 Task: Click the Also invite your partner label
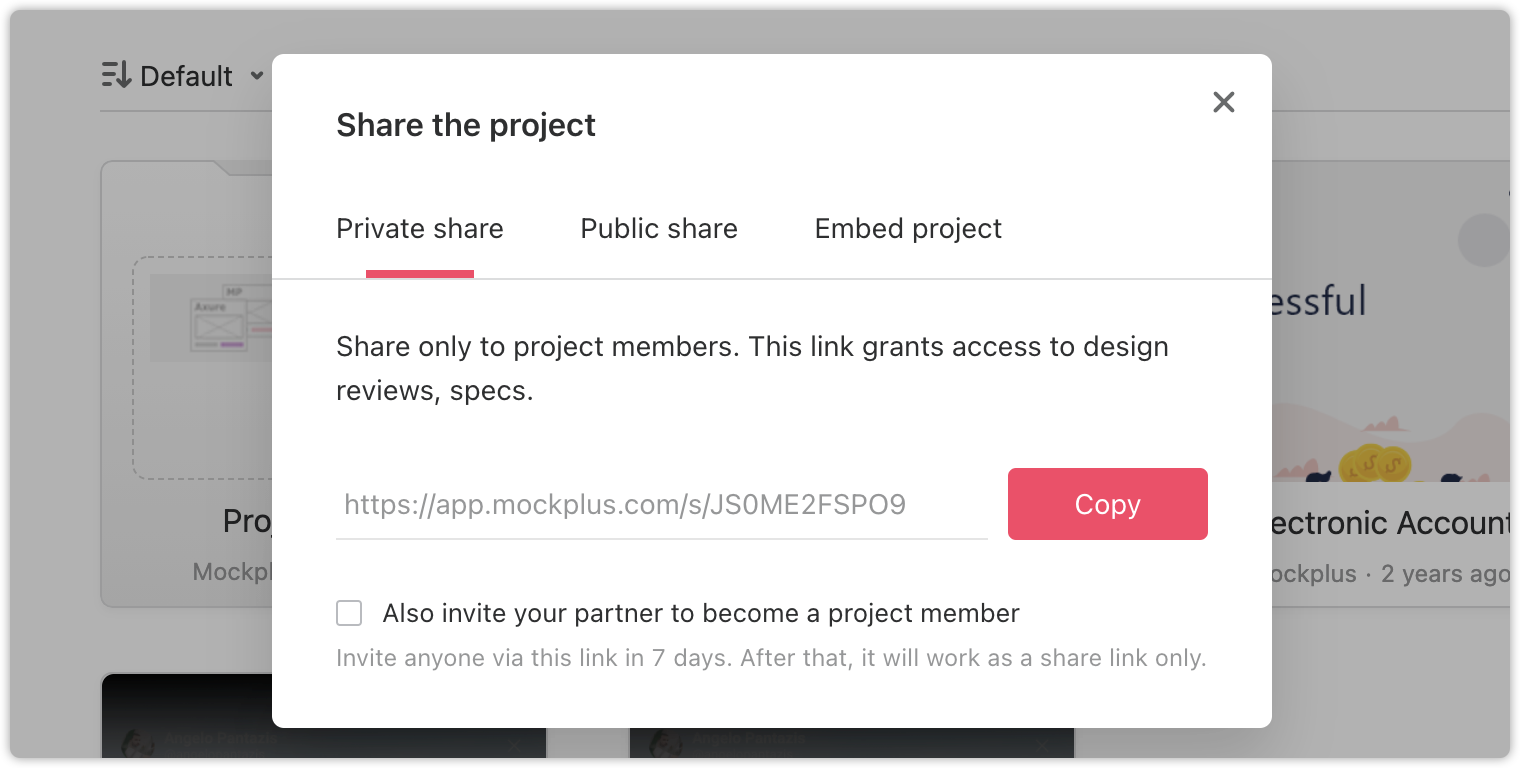pos(701,613)
